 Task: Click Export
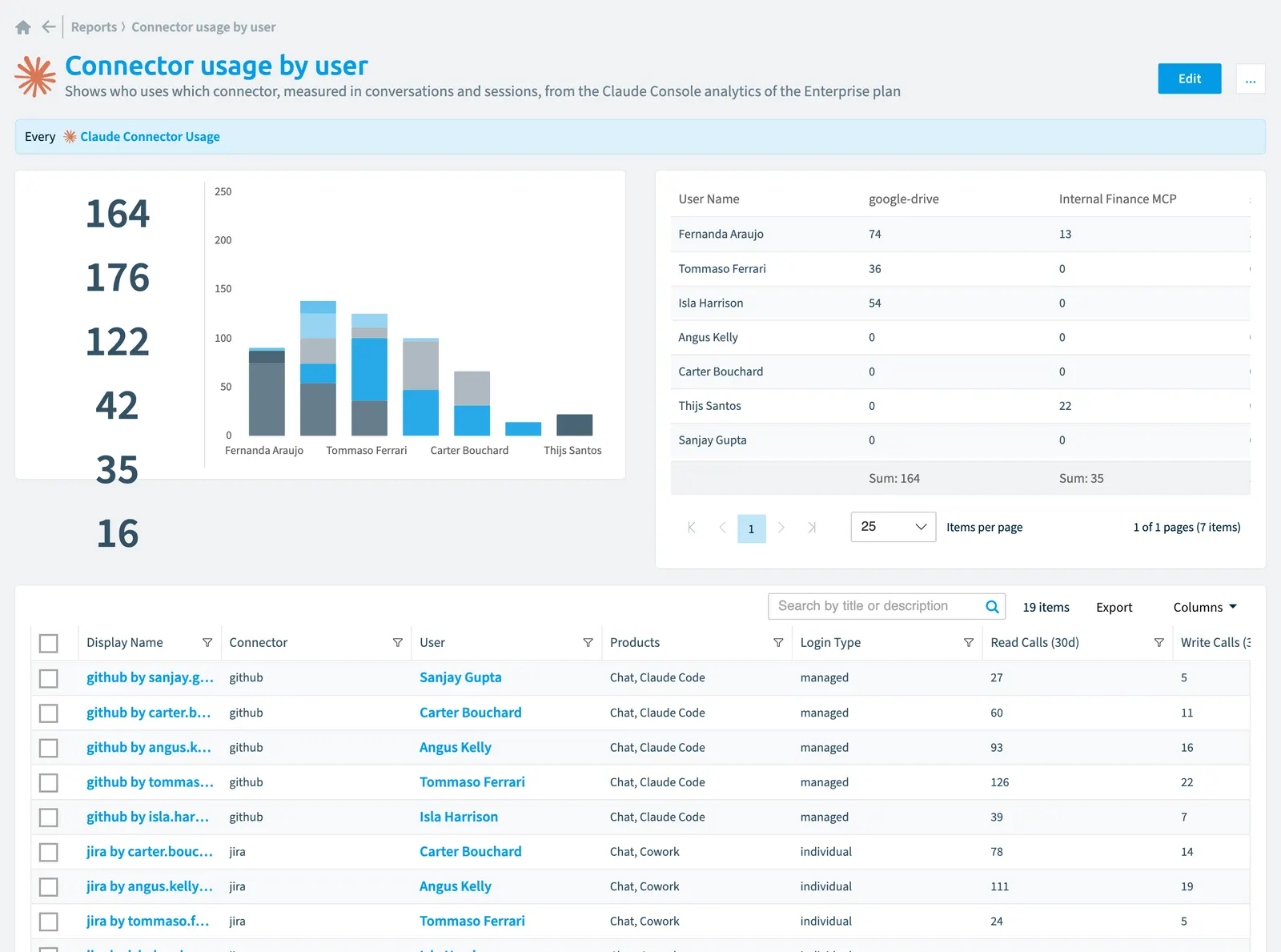pyautogui.click(x=1114, y=608)
